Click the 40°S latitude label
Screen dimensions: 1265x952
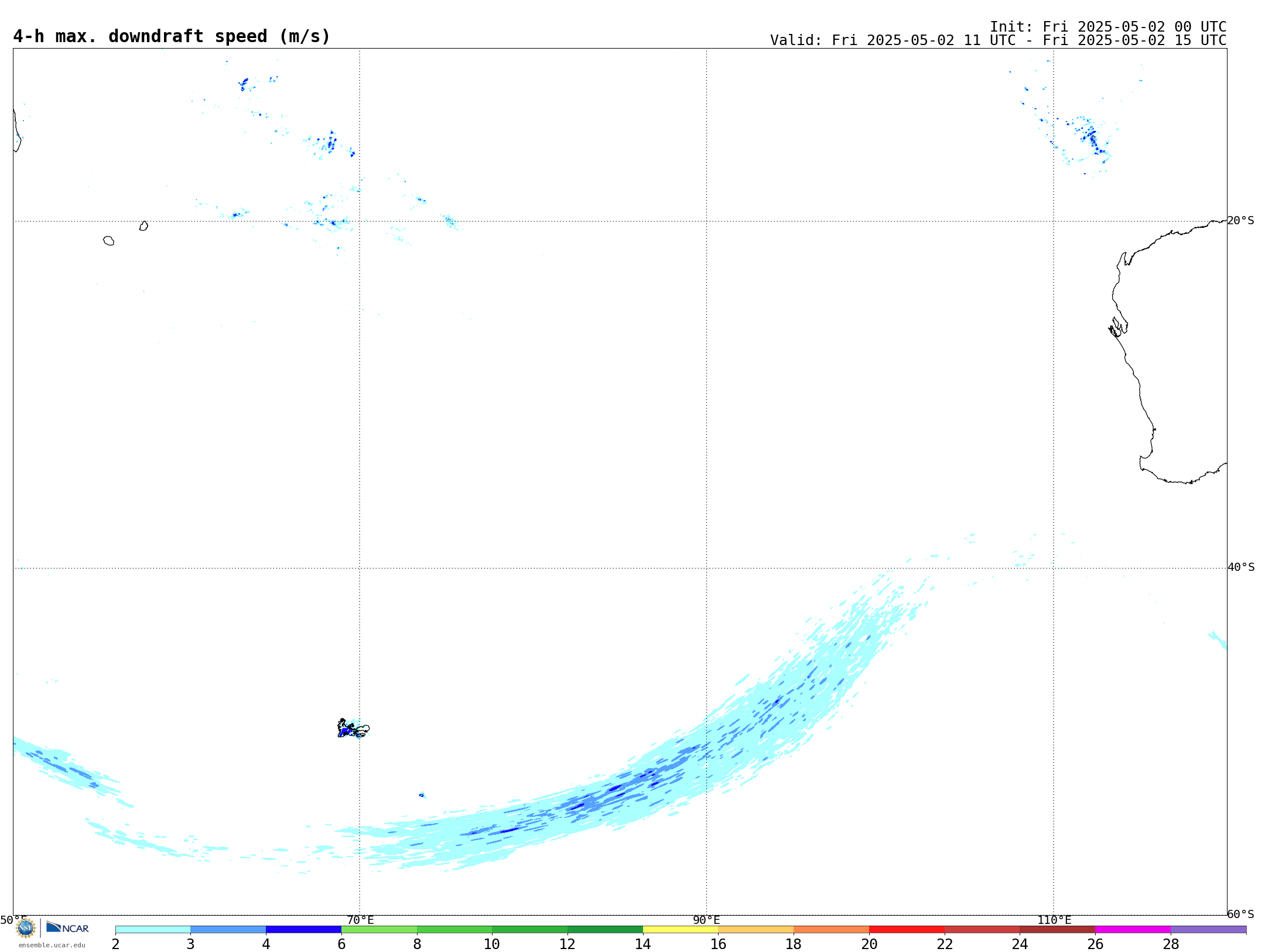[1240, 567]
